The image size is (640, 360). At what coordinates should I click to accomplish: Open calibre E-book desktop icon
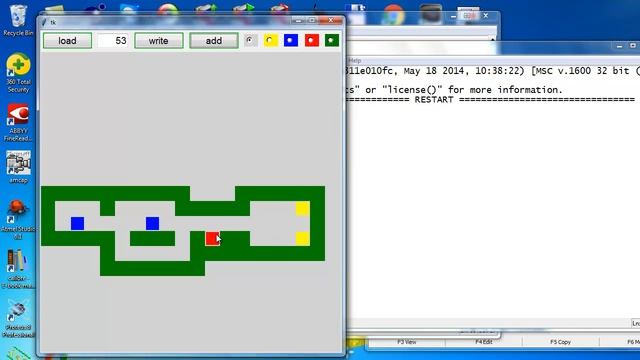pyautogui.click(x=18, y=269)
